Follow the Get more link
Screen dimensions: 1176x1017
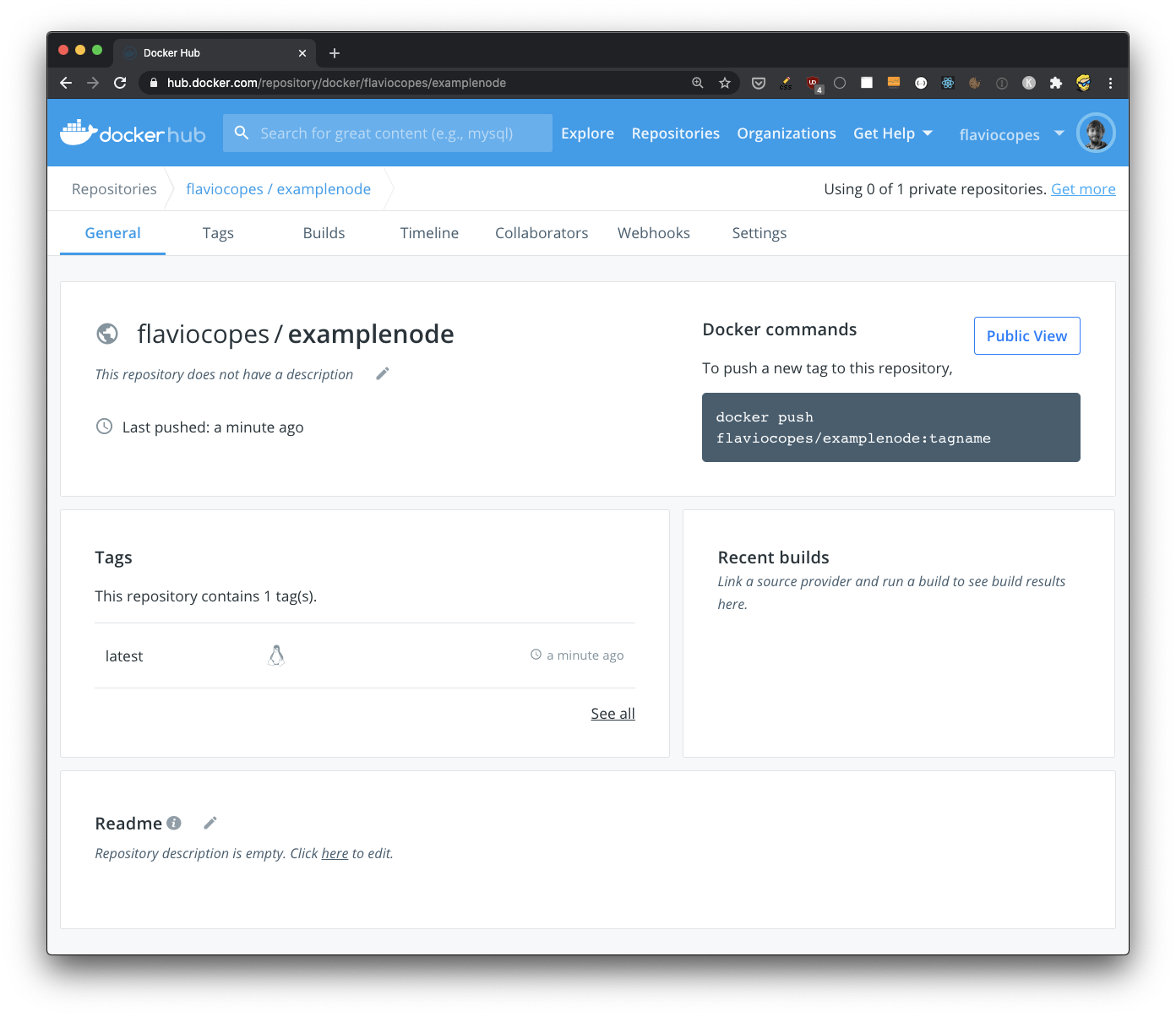(x=1083, y=189)
